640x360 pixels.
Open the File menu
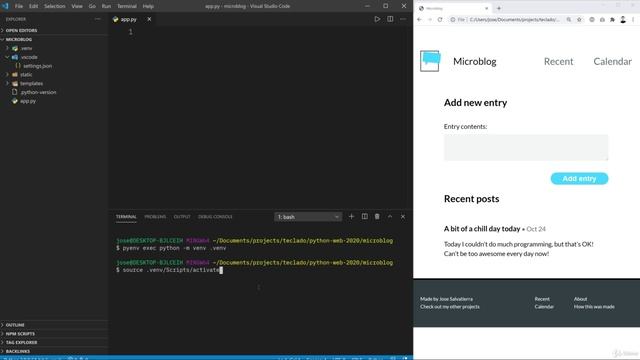point(19,6)
